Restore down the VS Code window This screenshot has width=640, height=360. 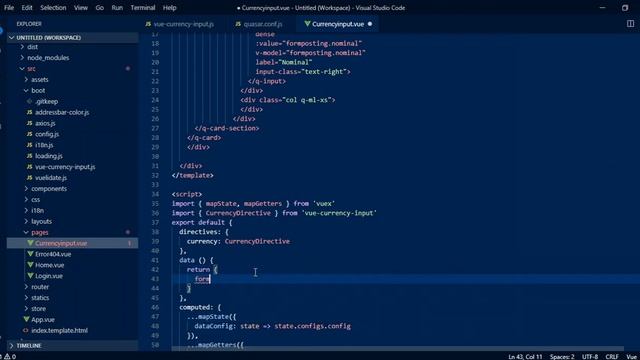[x=624, y=8]
